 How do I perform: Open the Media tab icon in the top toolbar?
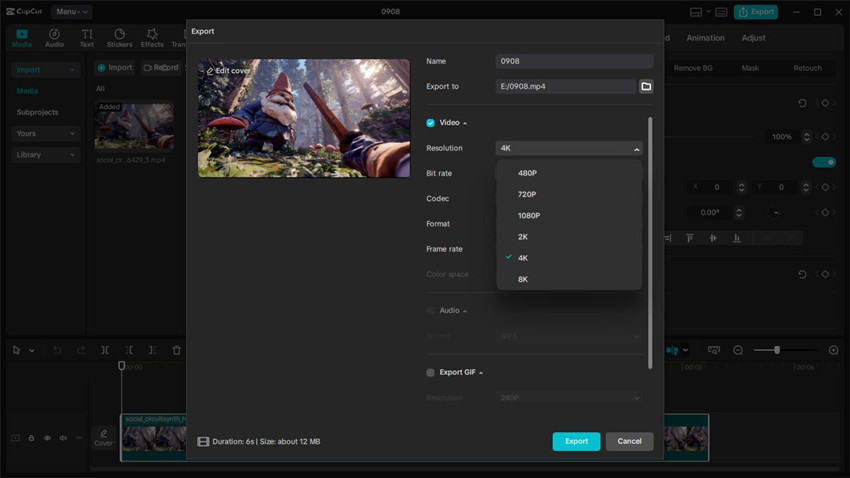(22, 34)
